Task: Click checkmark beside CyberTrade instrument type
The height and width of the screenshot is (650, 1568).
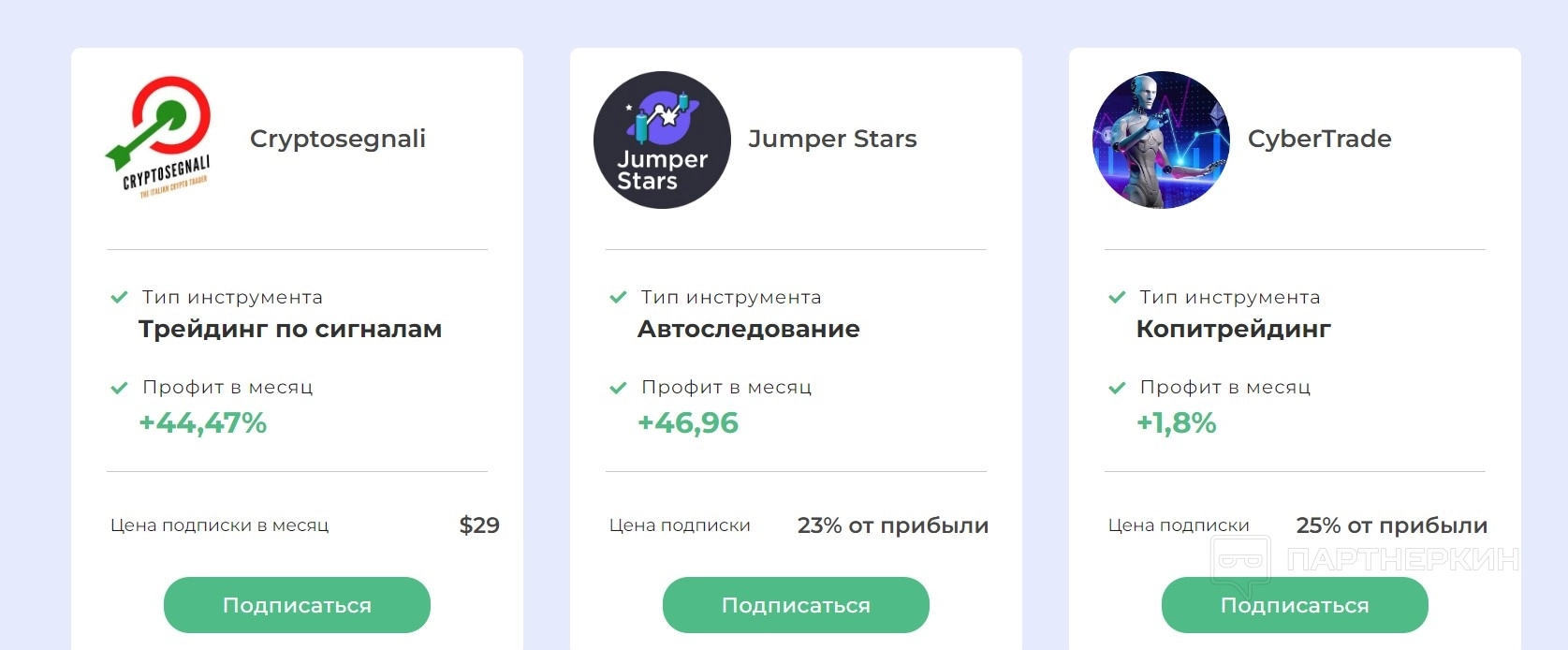Action: (1117, 298)
